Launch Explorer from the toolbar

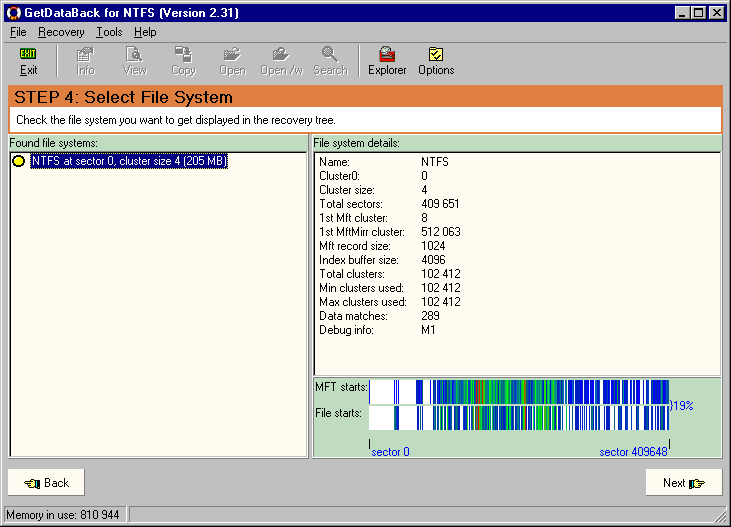tap(387, 61)
